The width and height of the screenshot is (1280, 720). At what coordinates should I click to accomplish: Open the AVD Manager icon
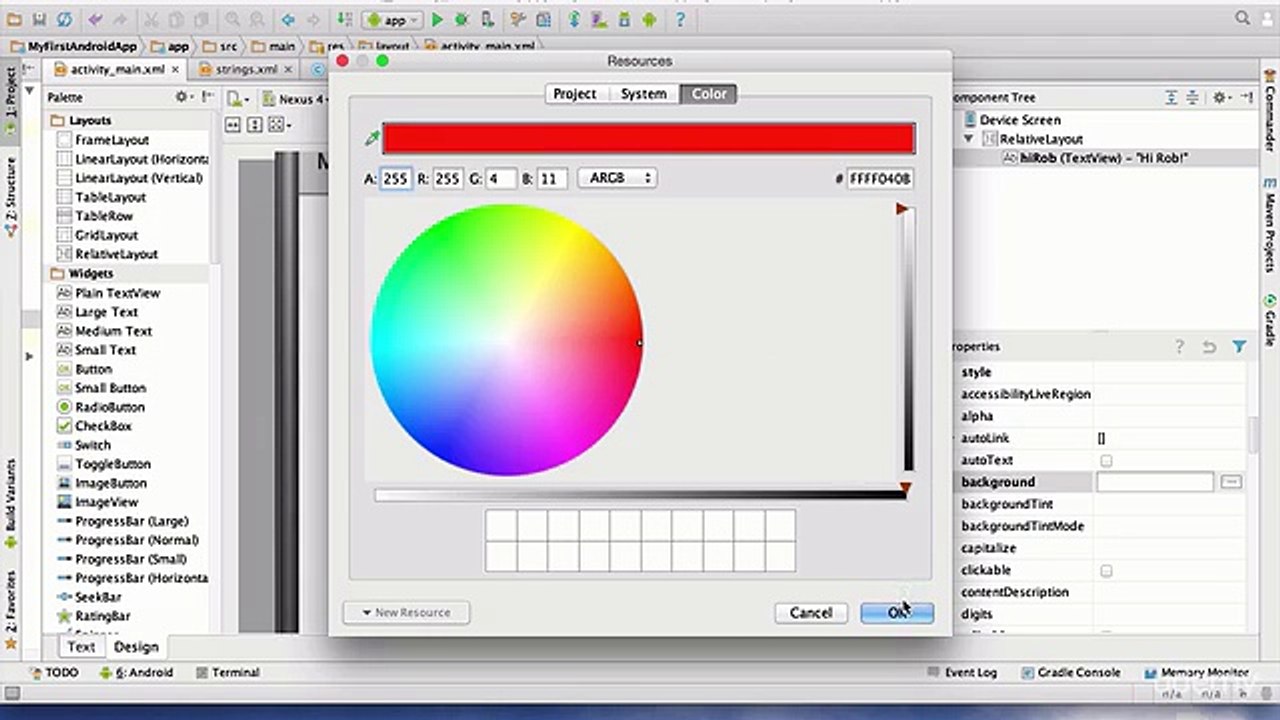pos(601,19)
